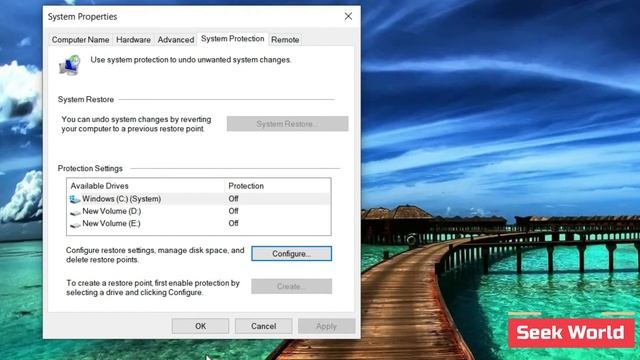The height and width of the screenshot is (360, 640).
Task: Click the Off status for Windows (C:)
Action: click(233, 199)
